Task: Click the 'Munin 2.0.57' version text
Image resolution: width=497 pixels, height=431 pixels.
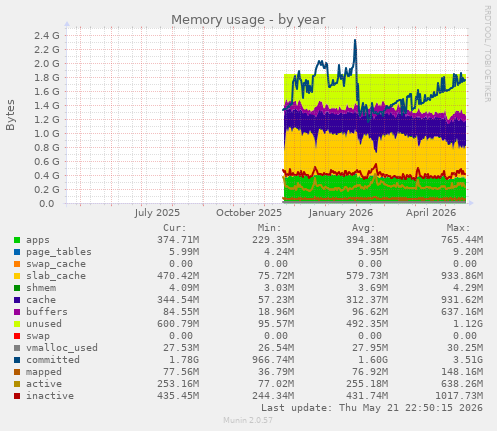Action: pos(248,420)
